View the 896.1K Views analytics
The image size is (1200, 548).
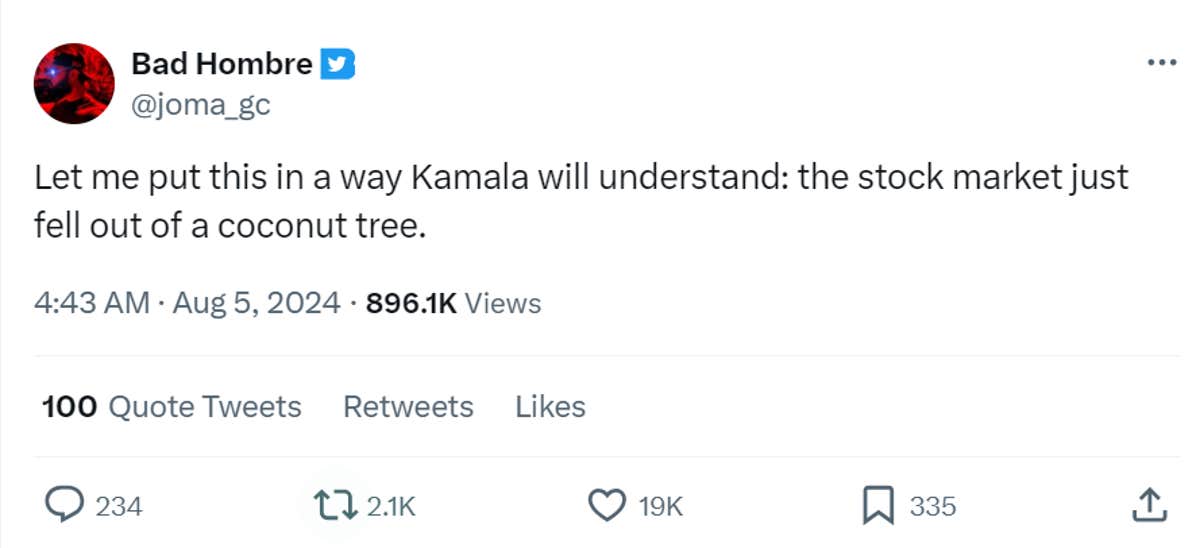[453, 303]
